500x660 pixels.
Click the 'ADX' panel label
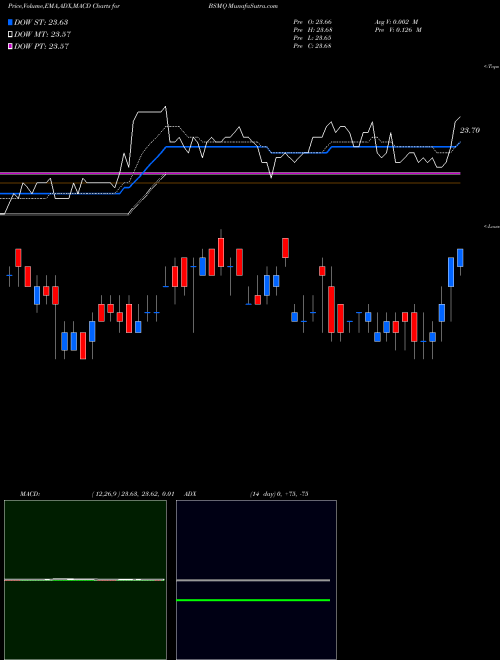click(190, 494)
